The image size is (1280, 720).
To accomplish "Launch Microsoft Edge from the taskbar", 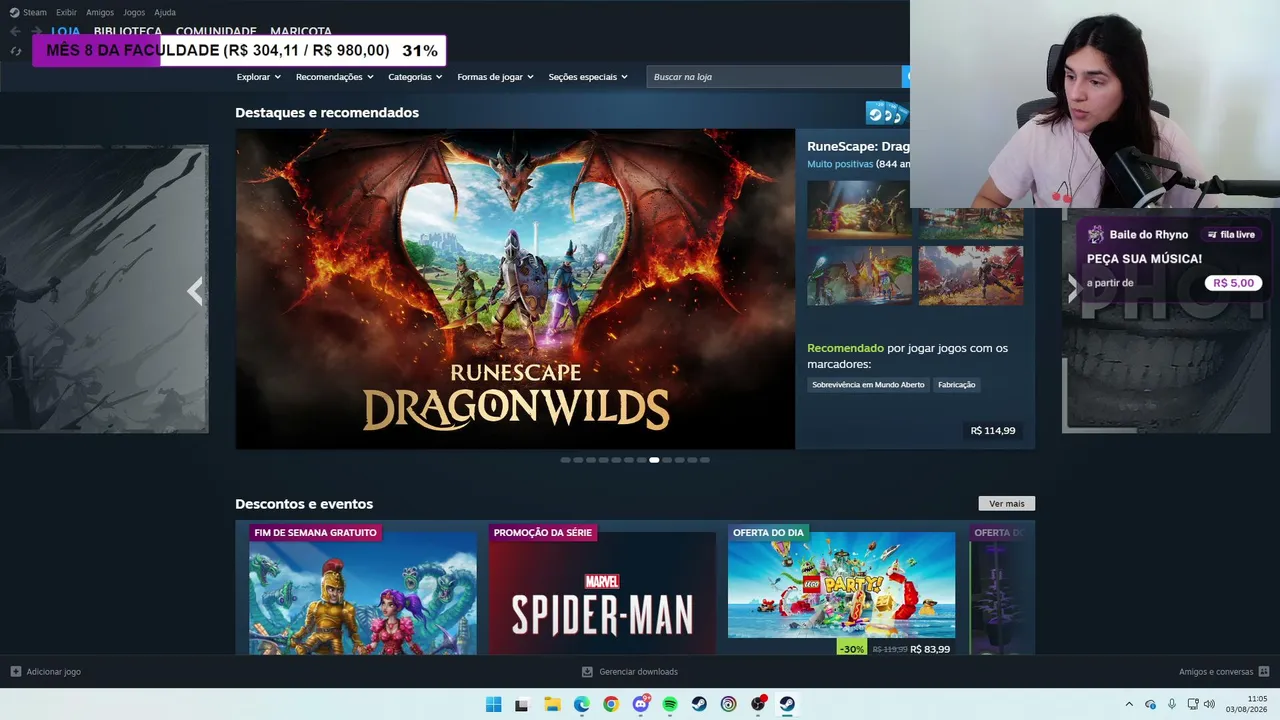I will tap(582, 704).
